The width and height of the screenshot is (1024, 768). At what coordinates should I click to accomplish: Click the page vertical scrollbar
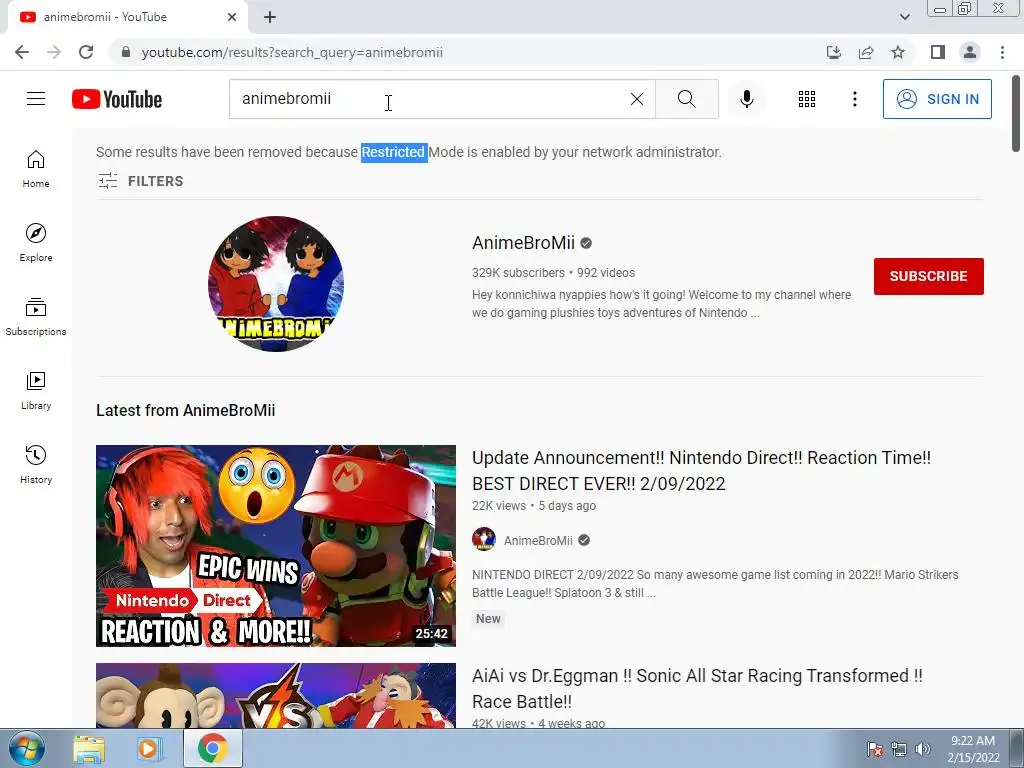(1016, 113)
